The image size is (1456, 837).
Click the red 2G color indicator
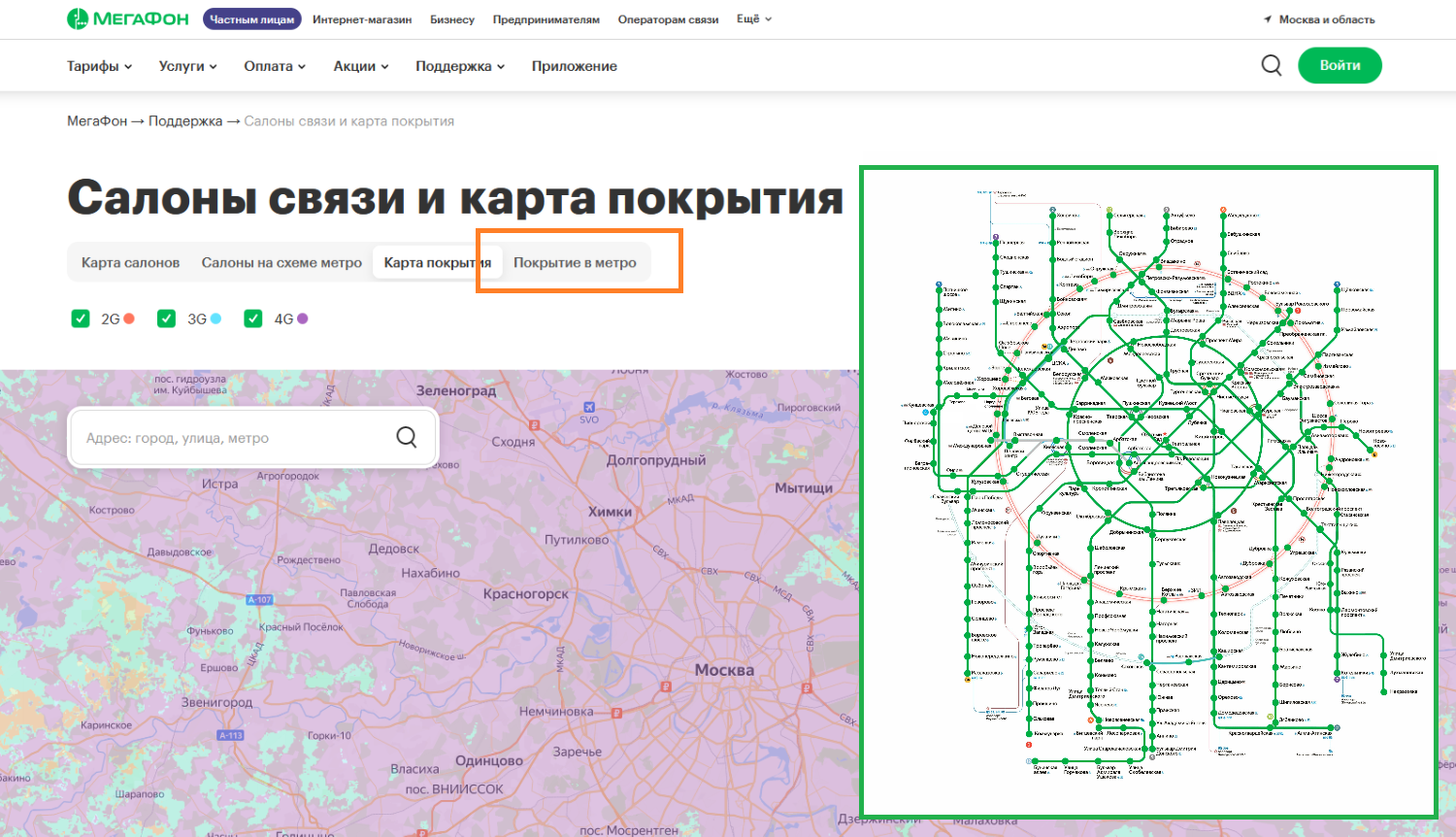point(129,318)
